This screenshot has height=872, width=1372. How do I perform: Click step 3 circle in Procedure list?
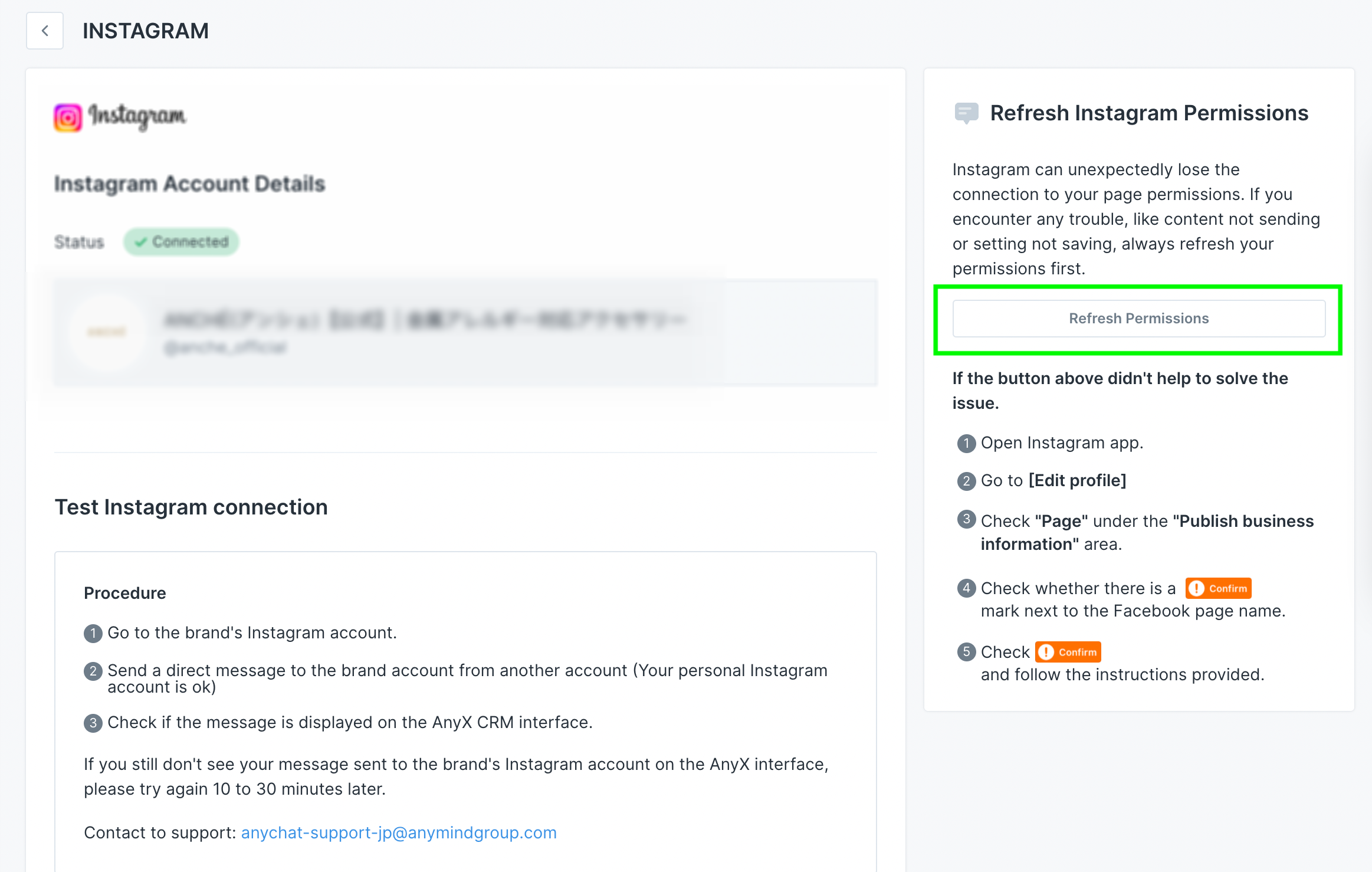pyautogui.click(x=93, y=723)
